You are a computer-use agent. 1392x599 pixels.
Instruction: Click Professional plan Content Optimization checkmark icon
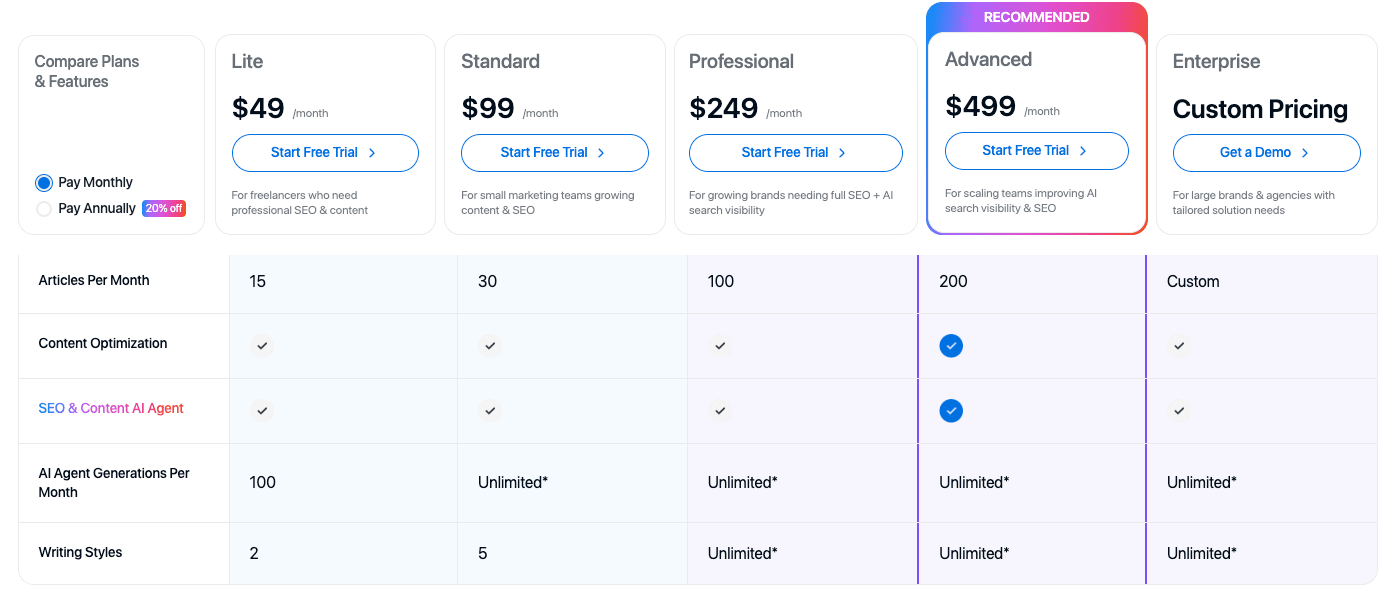[x=720, y=345]
